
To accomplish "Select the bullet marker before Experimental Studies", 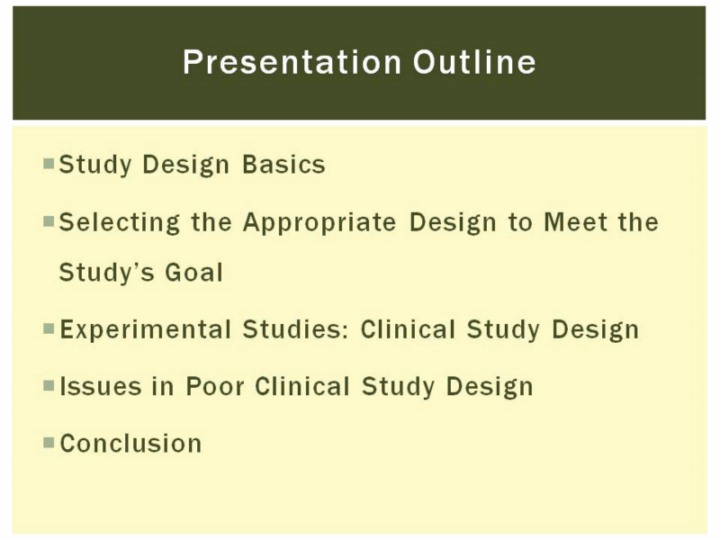I will coord(49,327).
